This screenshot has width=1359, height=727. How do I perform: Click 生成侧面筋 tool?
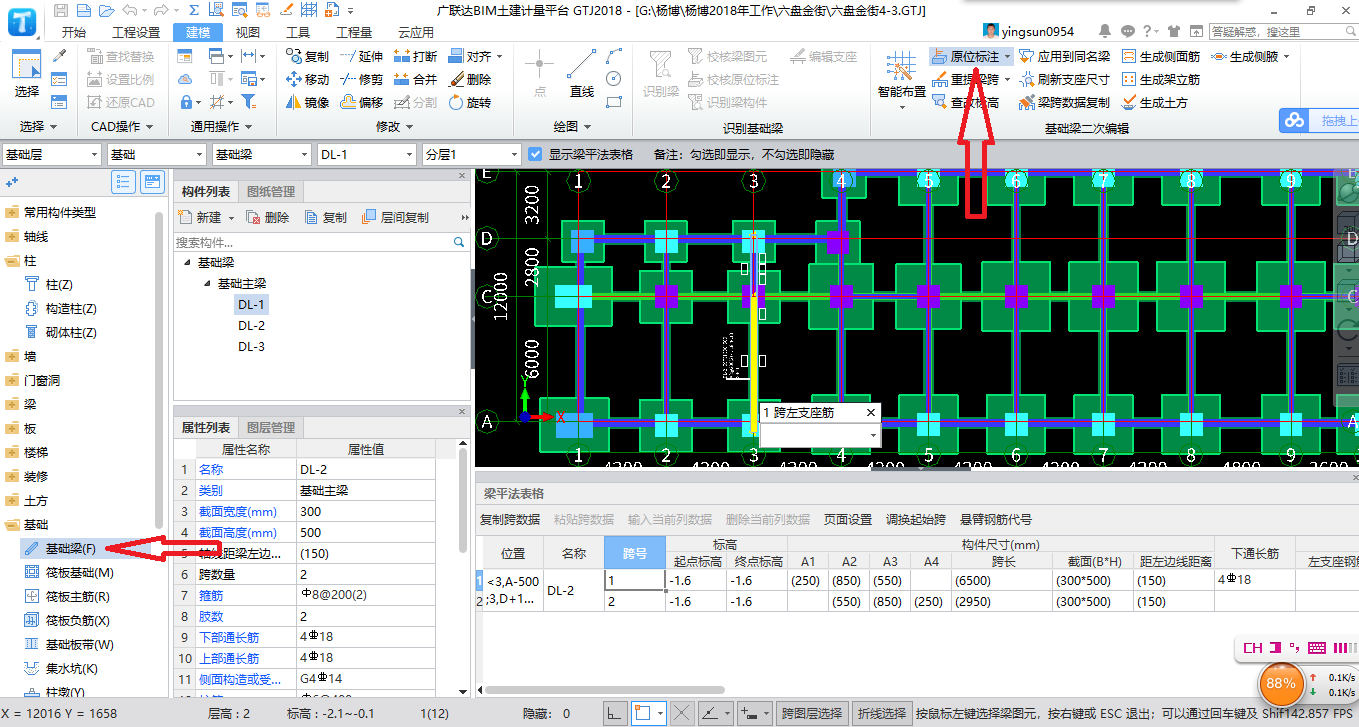pyautogui.click(x=1160, y=56)
